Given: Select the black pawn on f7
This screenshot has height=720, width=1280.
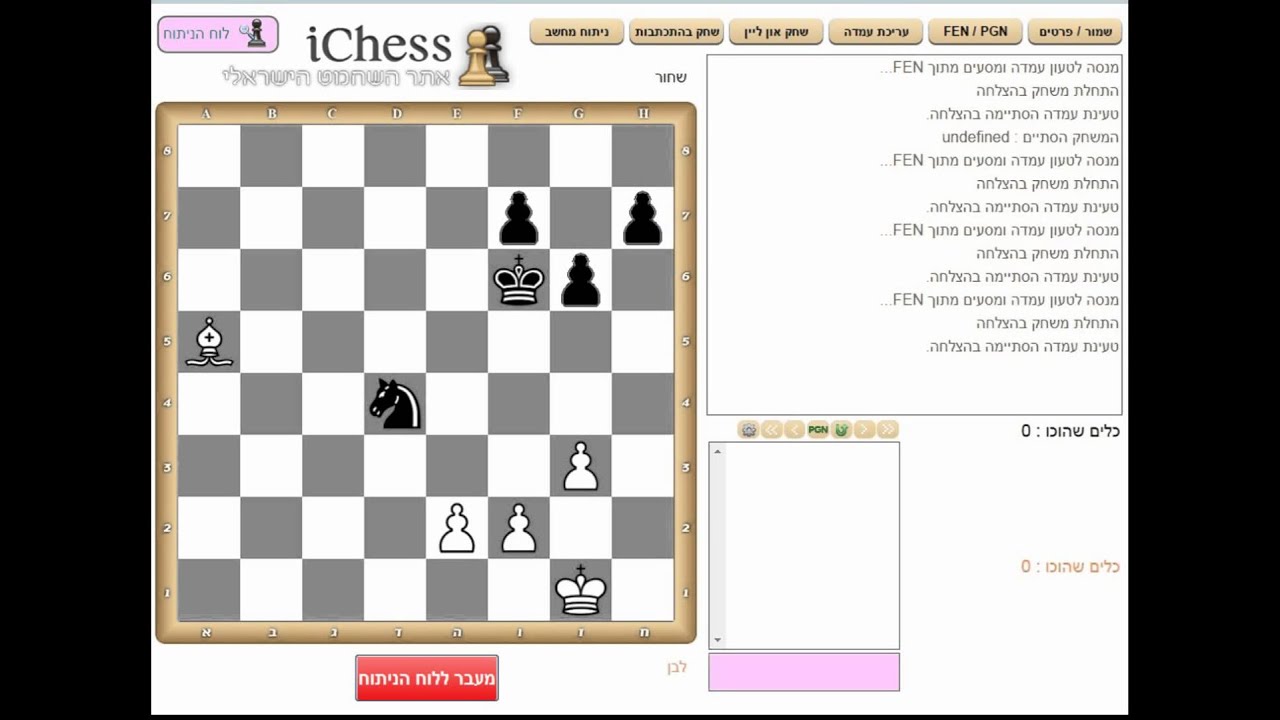Looking at the screenshot, I should (x=519, y=219).
